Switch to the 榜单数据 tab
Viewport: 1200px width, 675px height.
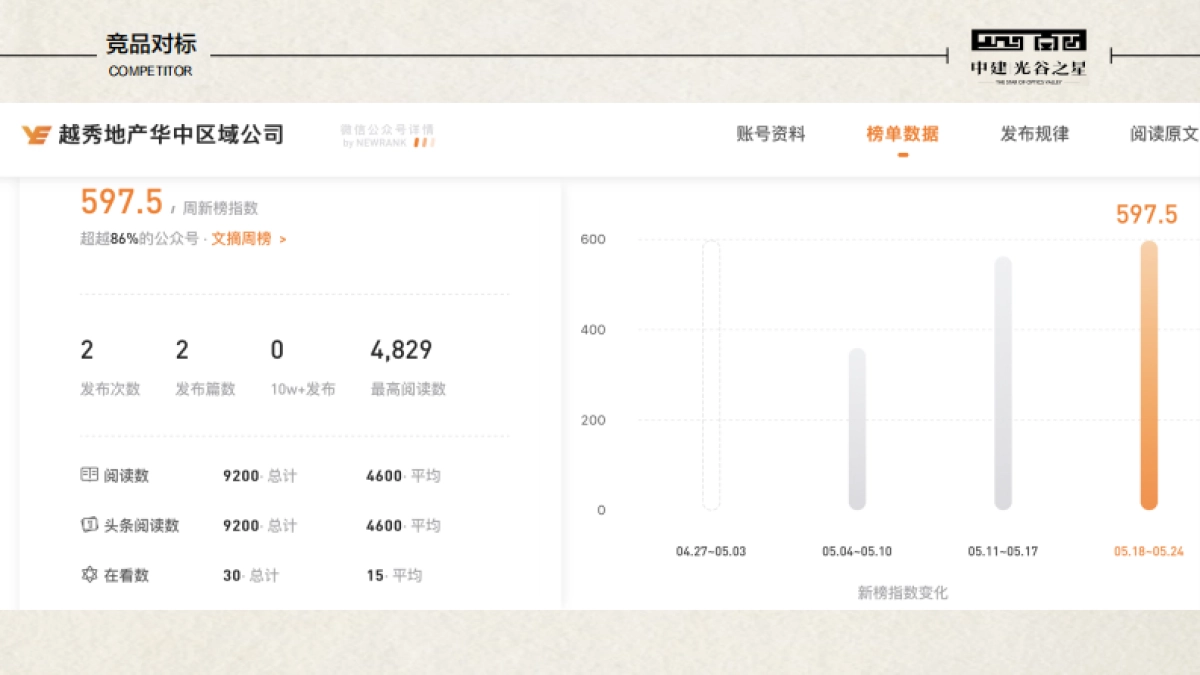click(x=902, y=134)
